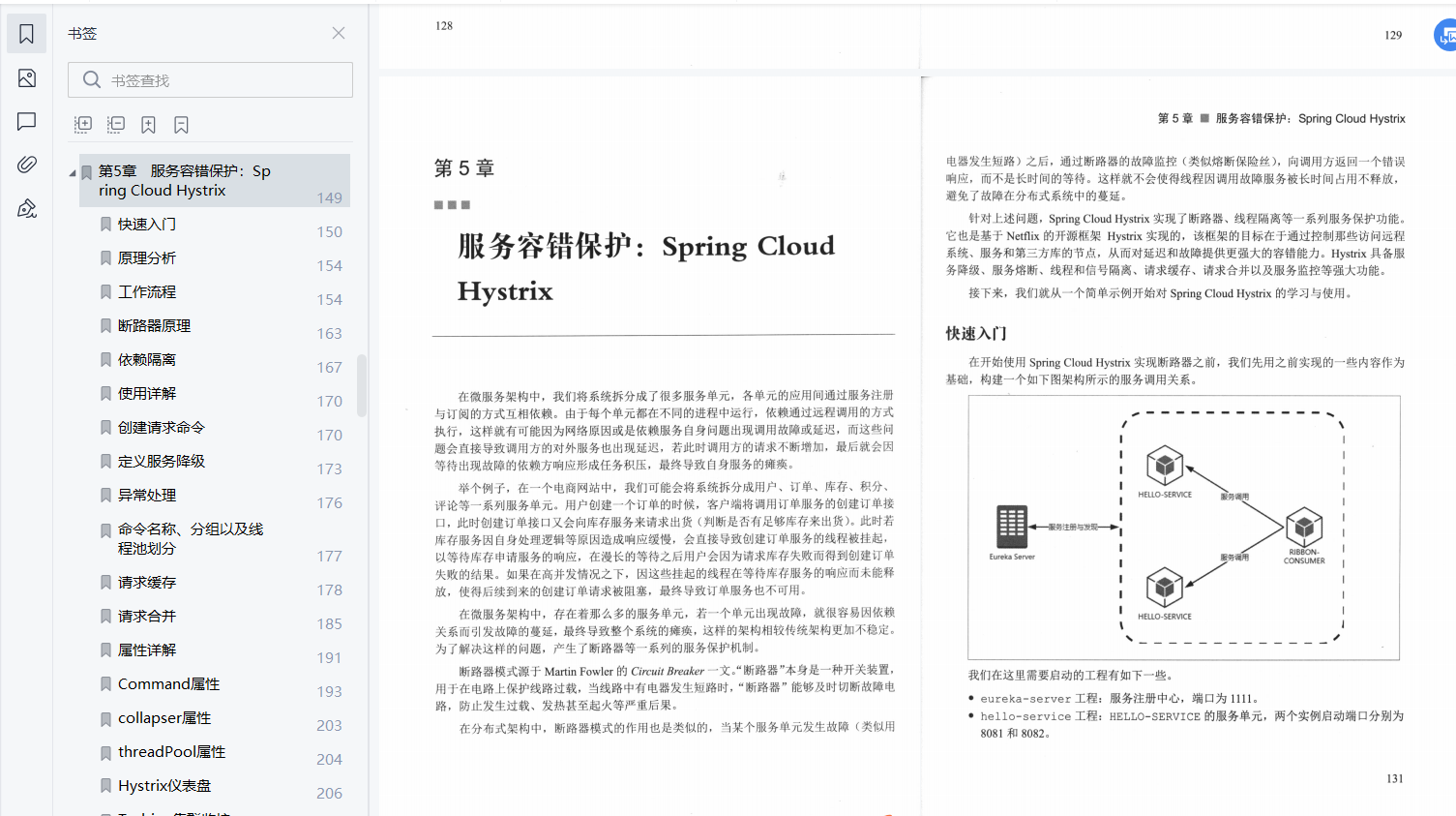Image resolution: width=1456 pixels, height=816 pixels.
Task: Go to 原理分析 bookmark
Action: point(147,258)
